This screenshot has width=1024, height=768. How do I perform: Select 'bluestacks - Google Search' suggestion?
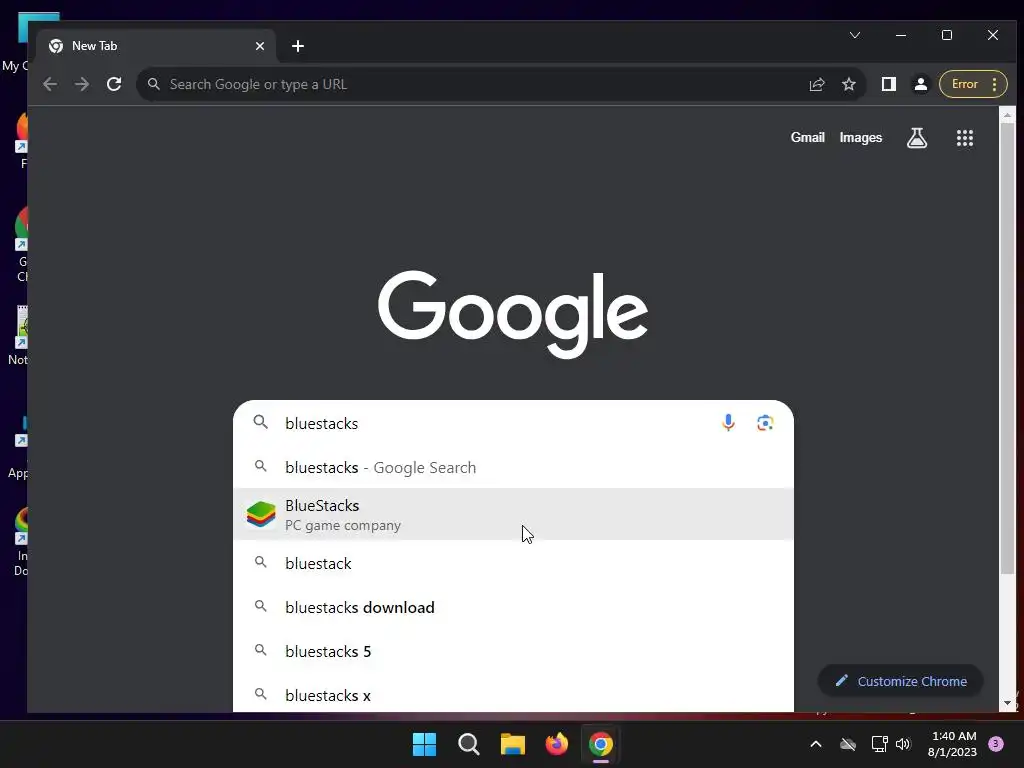point(513,468)
